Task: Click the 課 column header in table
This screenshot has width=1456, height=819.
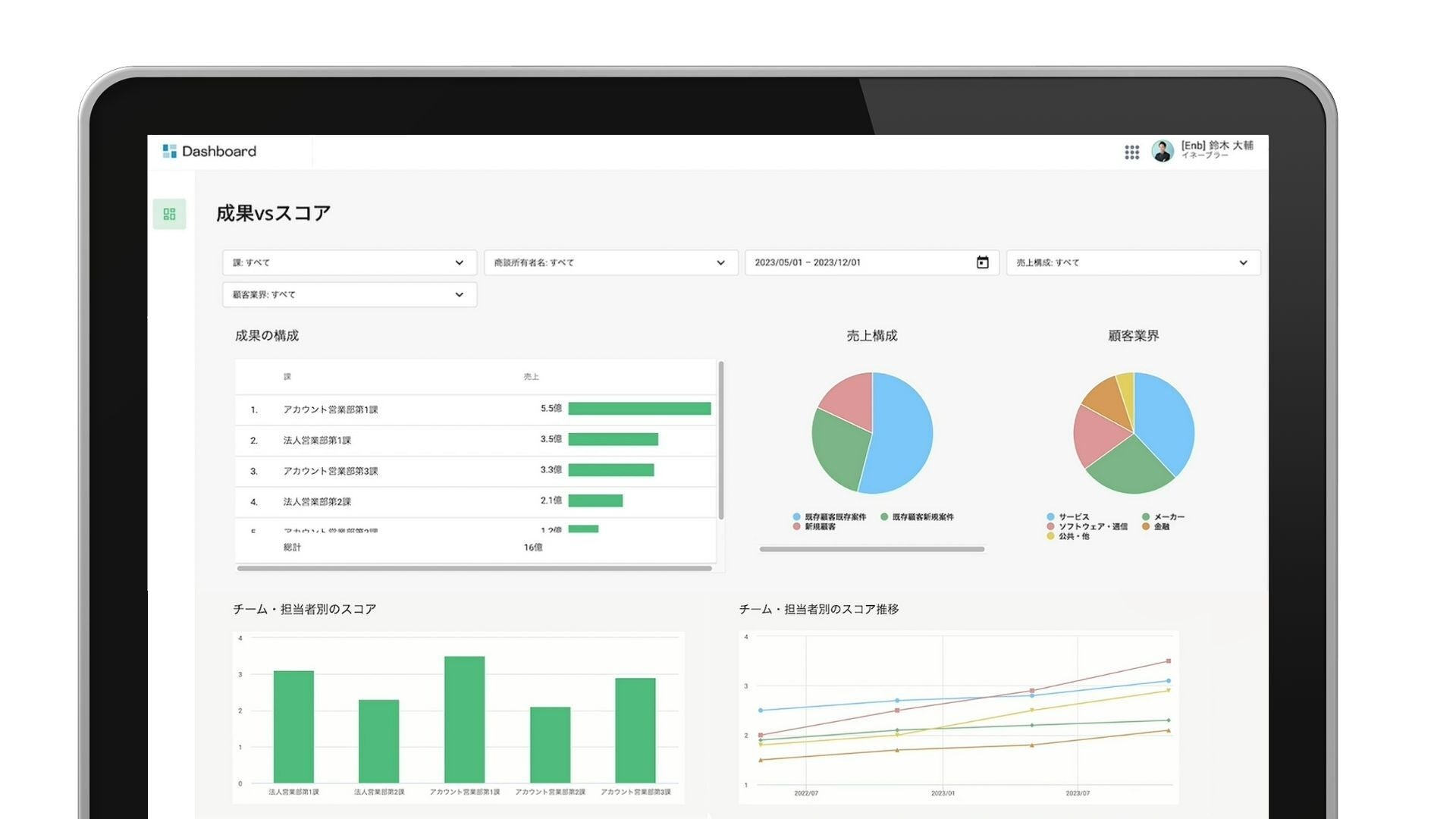Action: (287, 377)
